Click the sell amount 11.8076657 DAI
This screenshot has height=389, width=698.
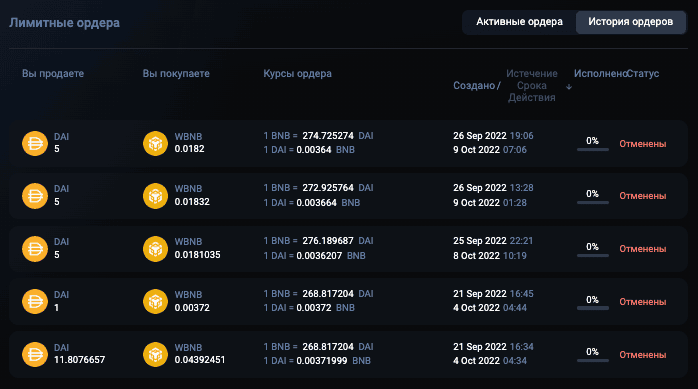coord(80,360)
